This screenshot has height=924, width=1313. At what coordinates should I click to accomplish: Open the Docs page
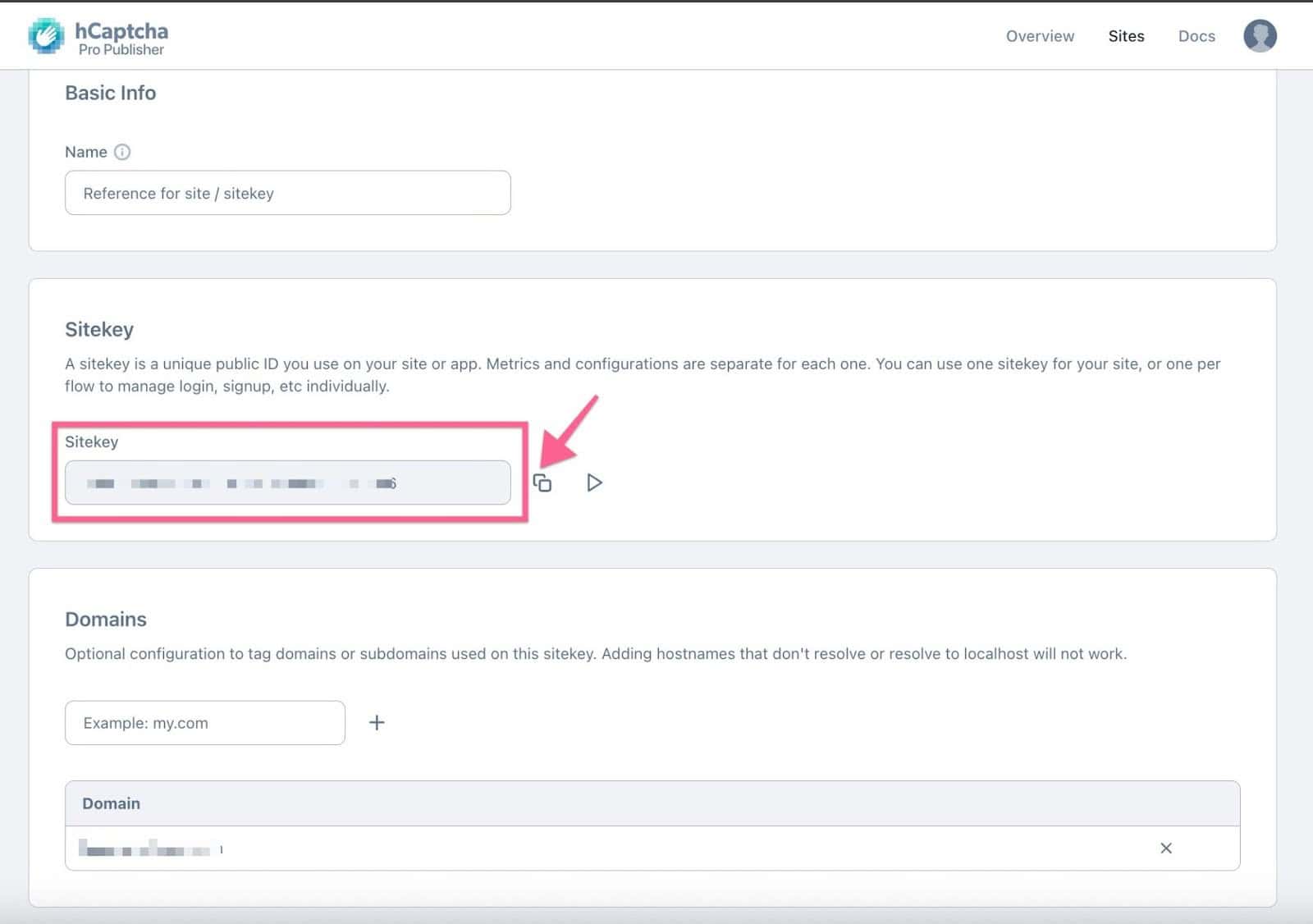pyautogui.click(x=1196, y=35)
